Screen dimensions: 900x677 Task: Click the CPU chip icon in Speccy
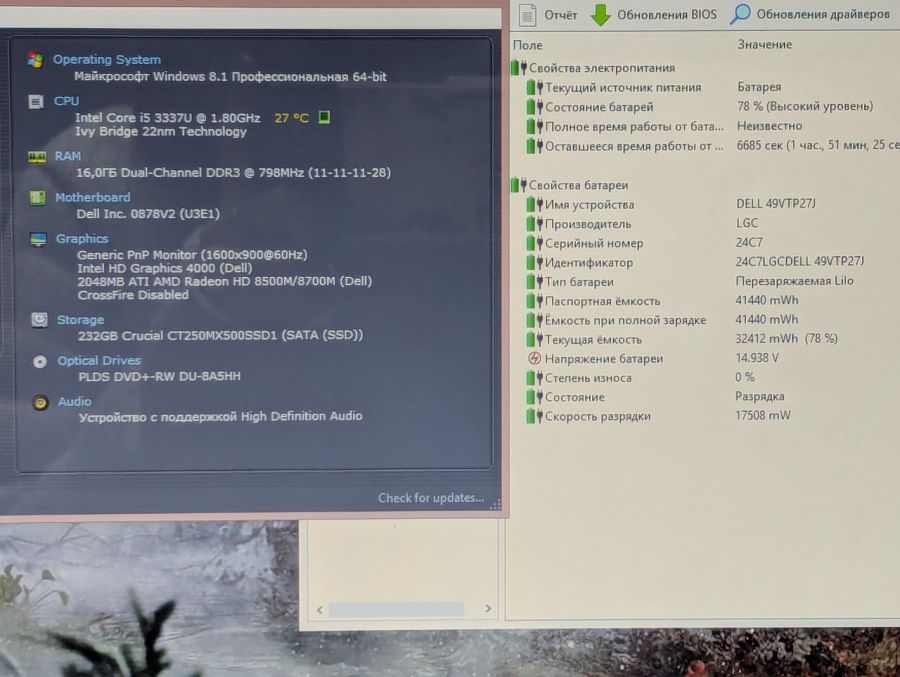36,102
